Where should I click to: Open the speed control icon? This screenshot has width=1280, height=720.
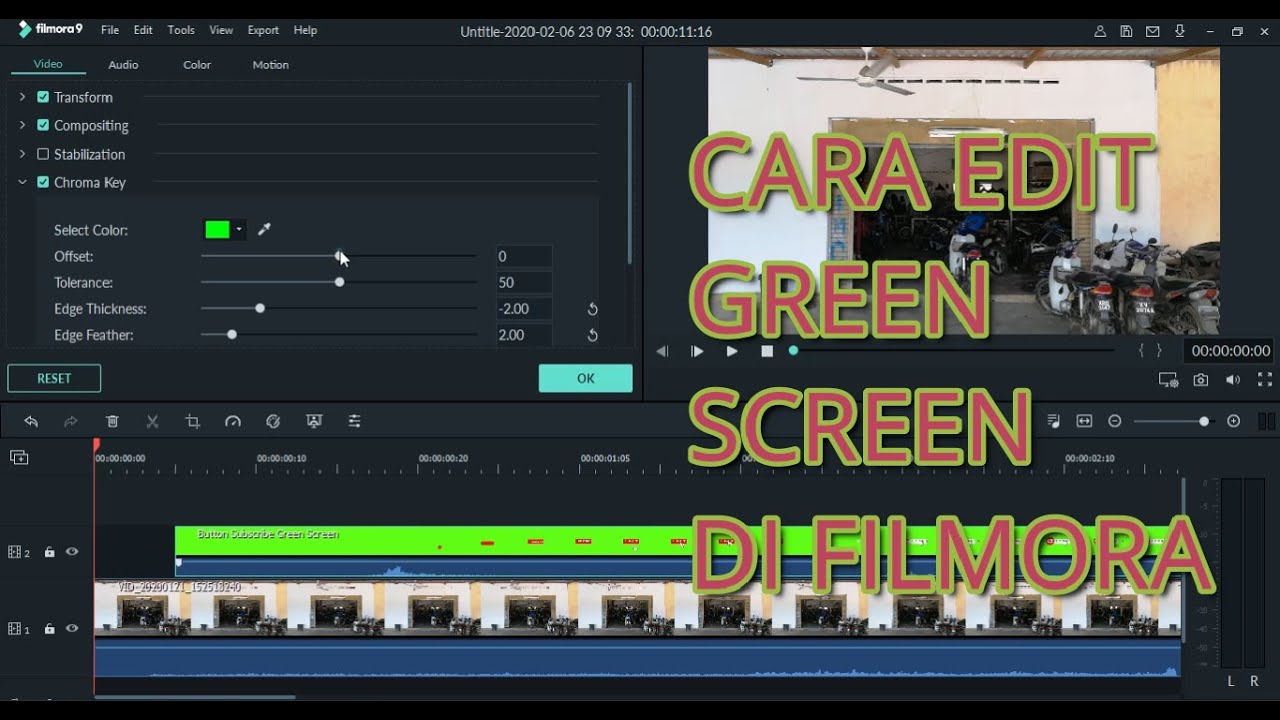233,422
